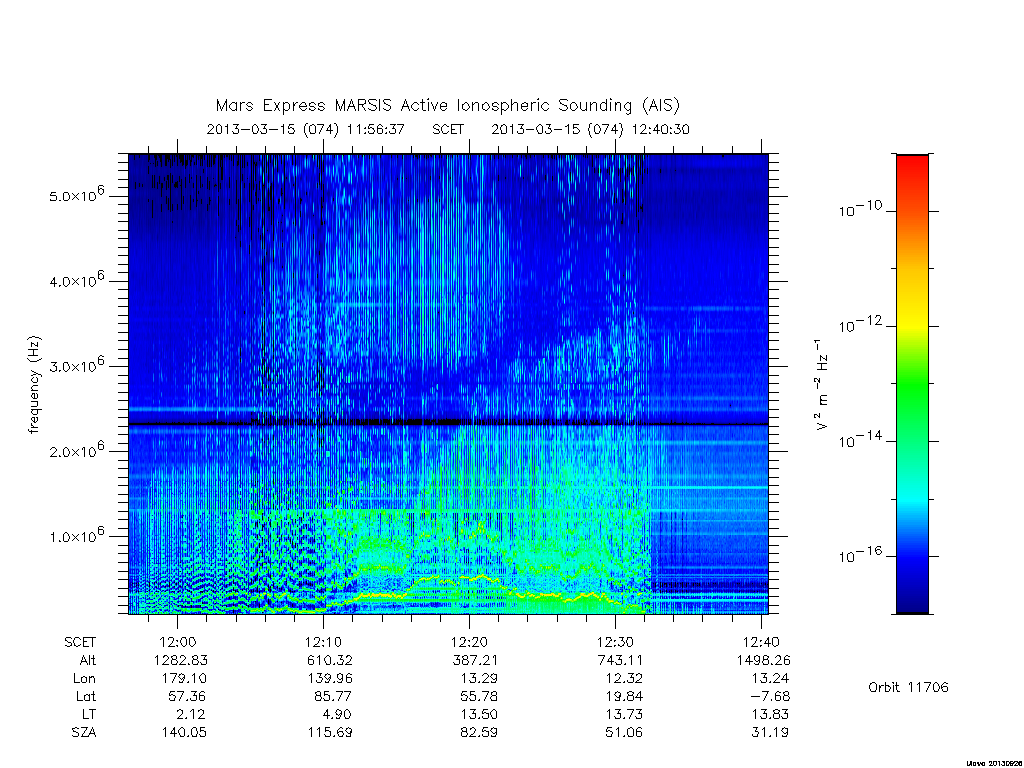Click altitude value '743.11'

(621, 660)
